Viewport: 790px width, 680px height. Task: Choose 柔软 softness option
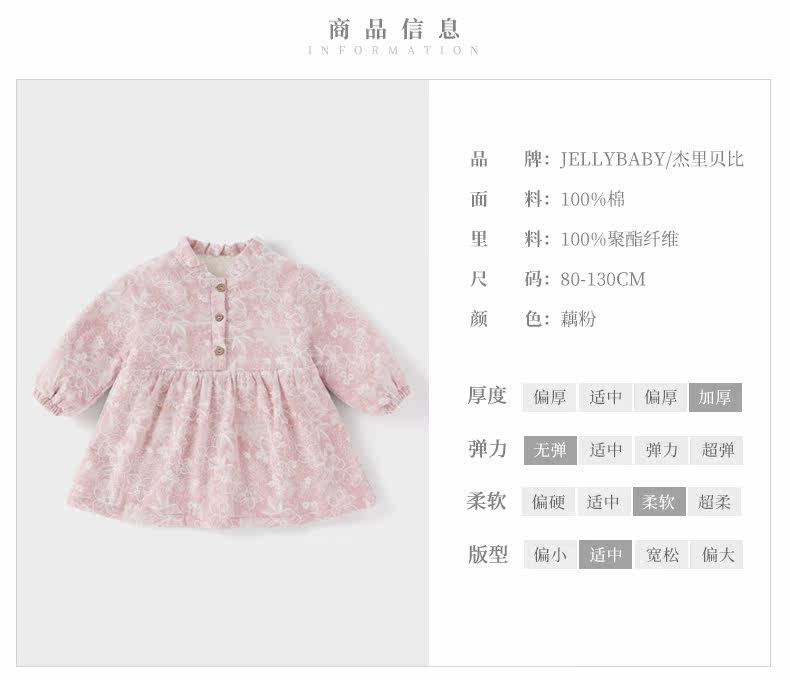659,502
